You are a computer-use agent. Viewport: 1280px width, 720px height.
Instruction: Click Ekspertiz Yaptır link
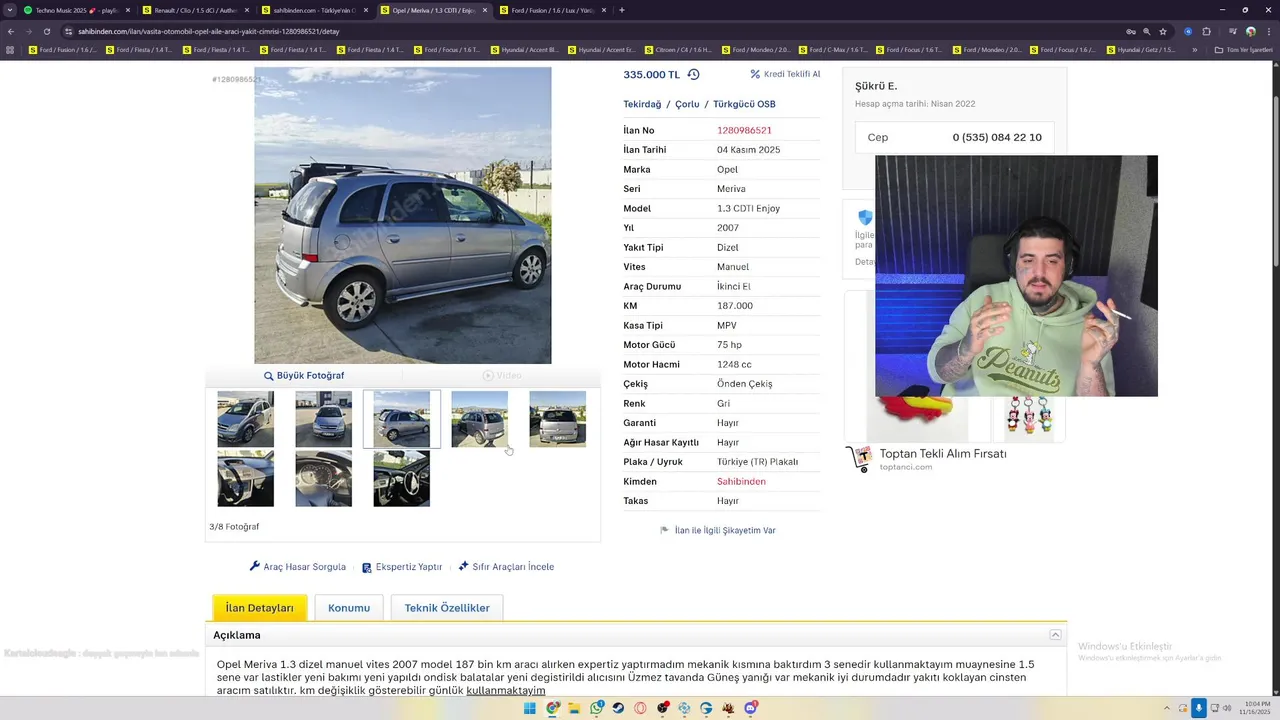[402, 567]
